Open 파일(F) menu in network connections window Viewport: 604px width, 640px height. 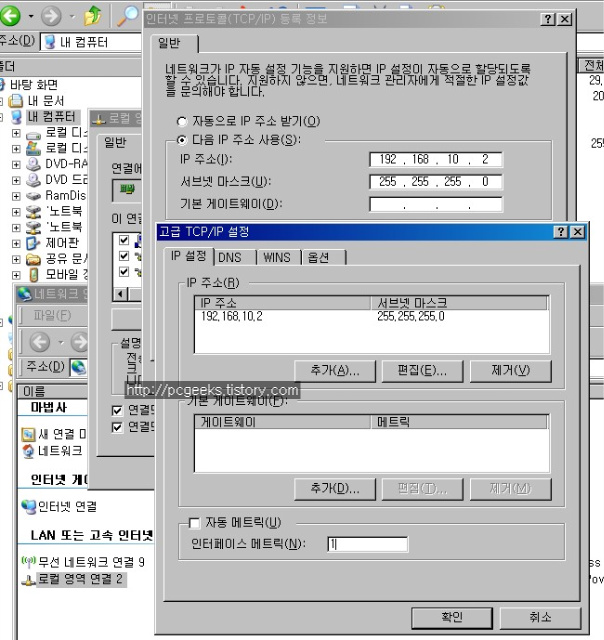(x=52, y=315)
